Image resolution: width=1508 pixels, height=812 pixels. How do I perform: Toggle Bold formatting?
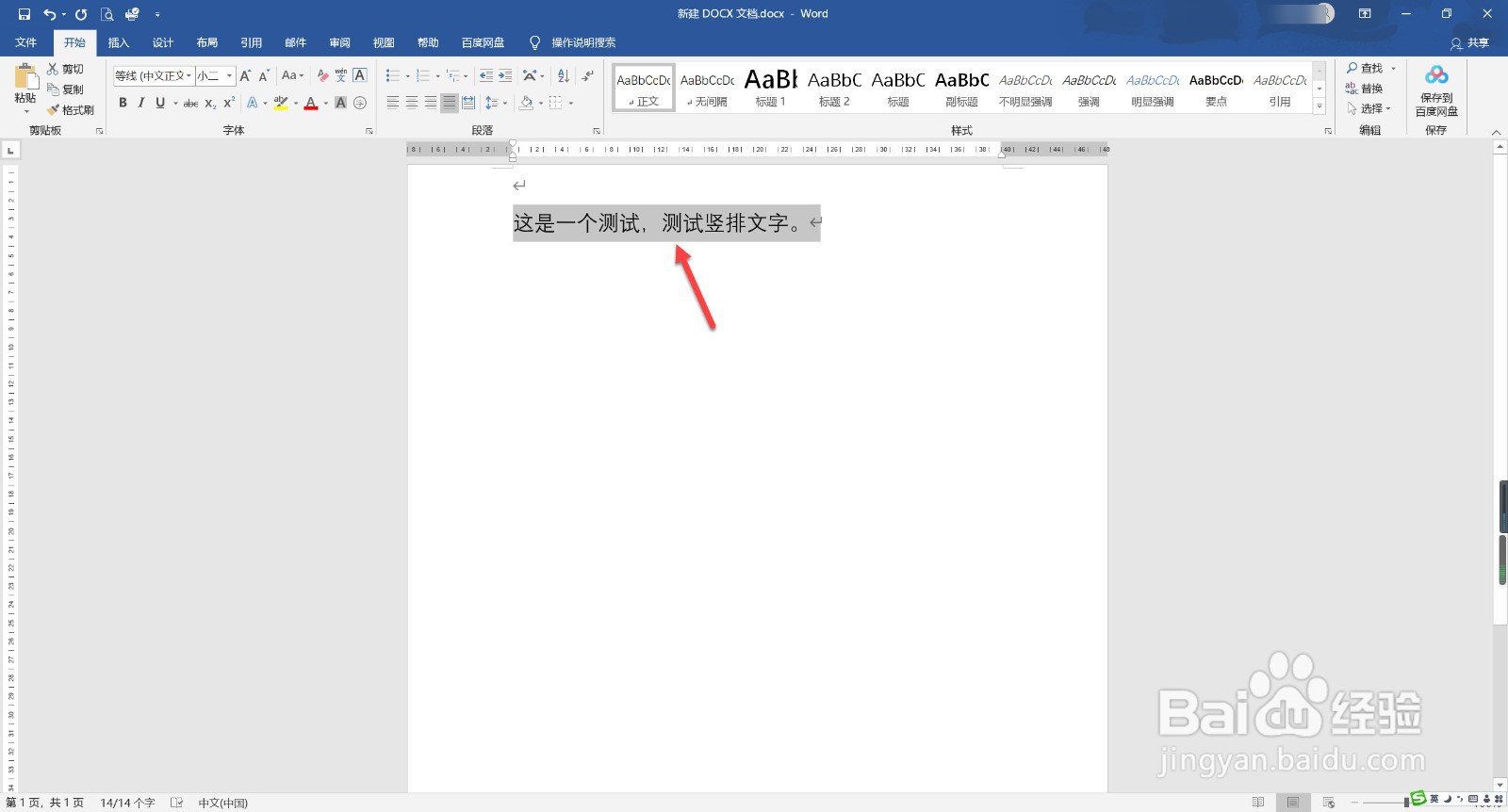click(x=123, y=103)
